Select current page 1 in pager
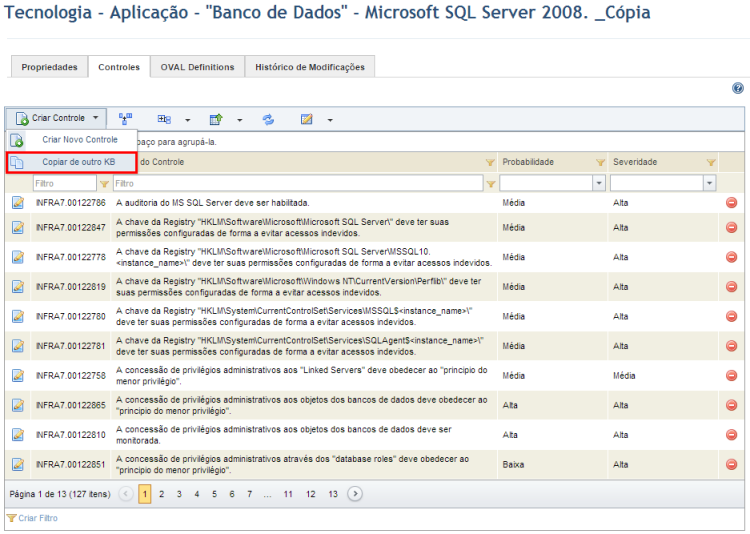Viewport: 750px width, 534px height. 145,494
